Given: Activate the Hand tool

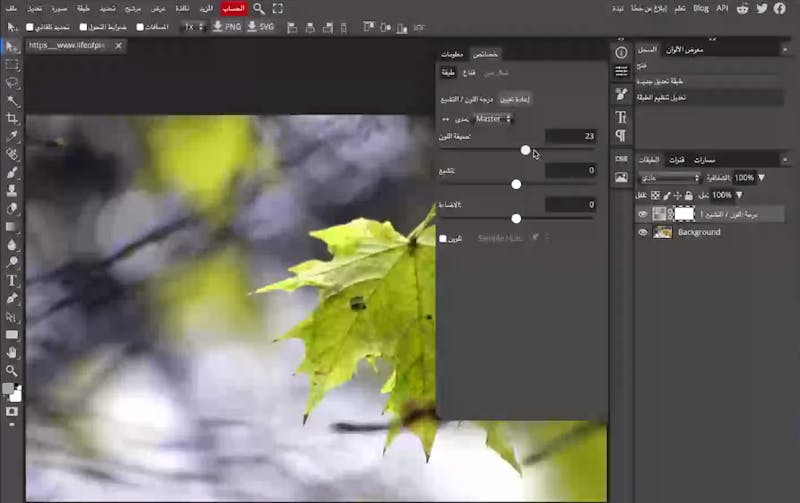Looking at the screenshot, I should point(12,352).
